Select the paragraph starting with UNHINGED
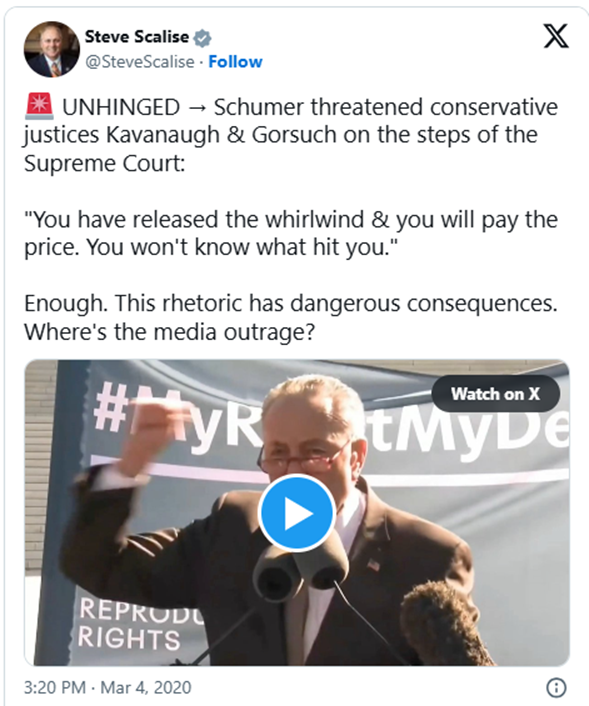This screenshot has height=706, width=589. [291, 135]
